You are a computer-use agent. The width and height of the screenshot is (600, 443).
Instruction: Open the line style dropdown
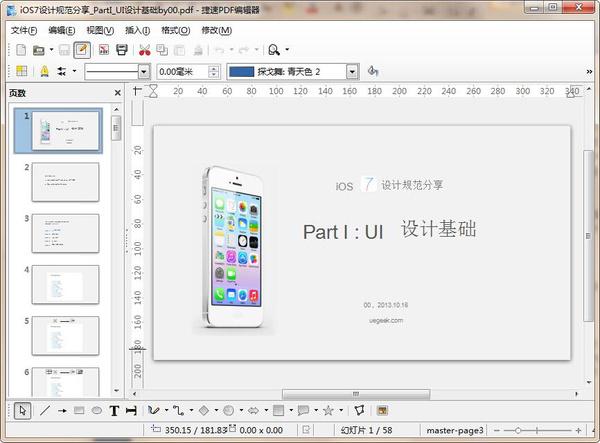(144, 72)
